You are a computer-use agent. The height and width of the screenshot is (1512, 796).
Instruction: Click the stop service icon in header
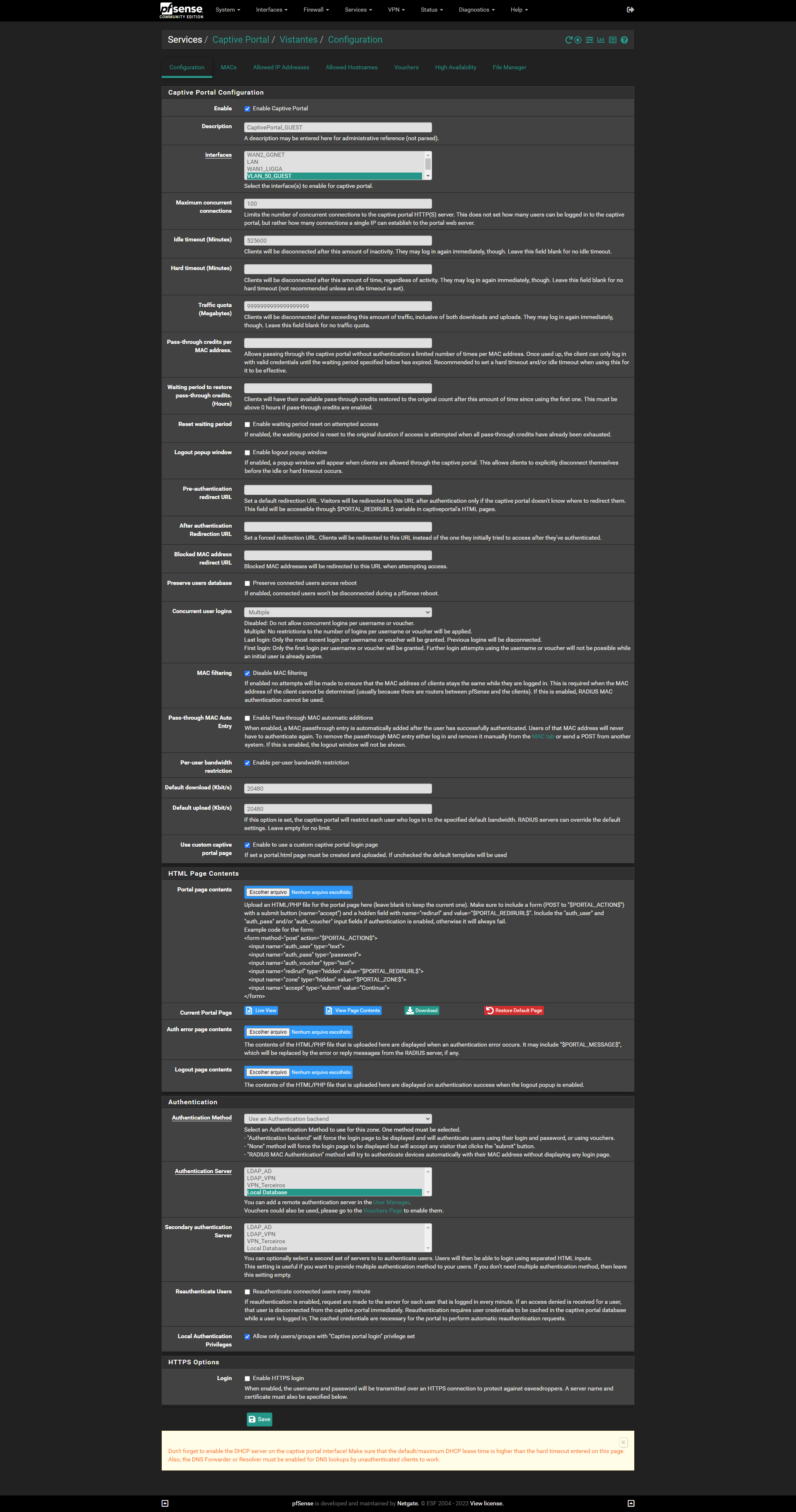(x=578, y=40)
